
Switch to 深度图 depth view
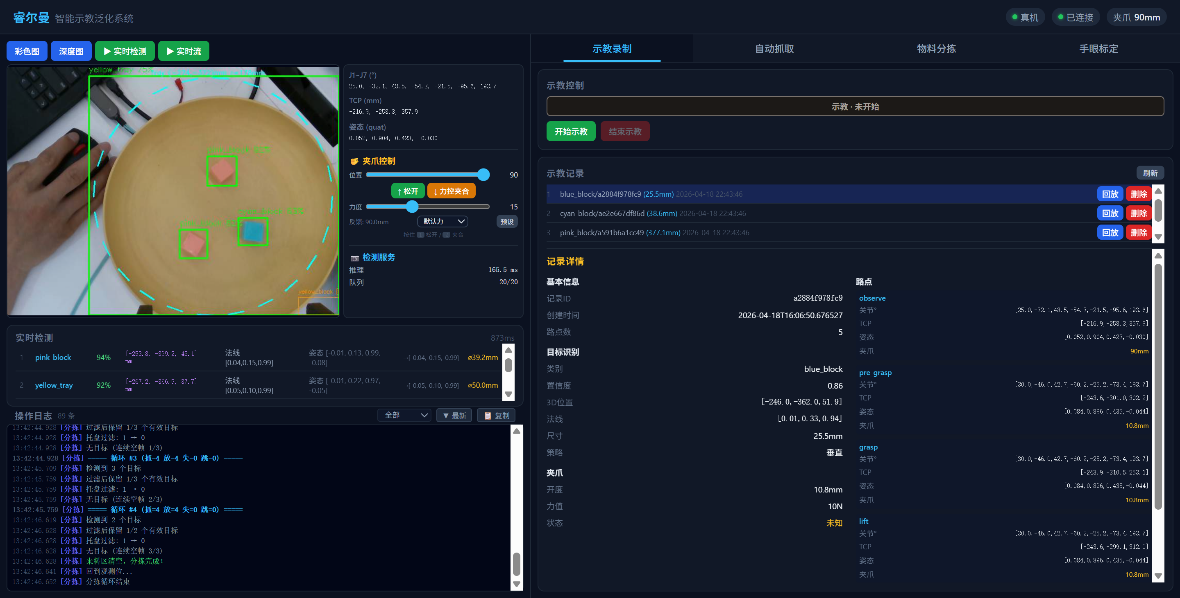(71, 51)
